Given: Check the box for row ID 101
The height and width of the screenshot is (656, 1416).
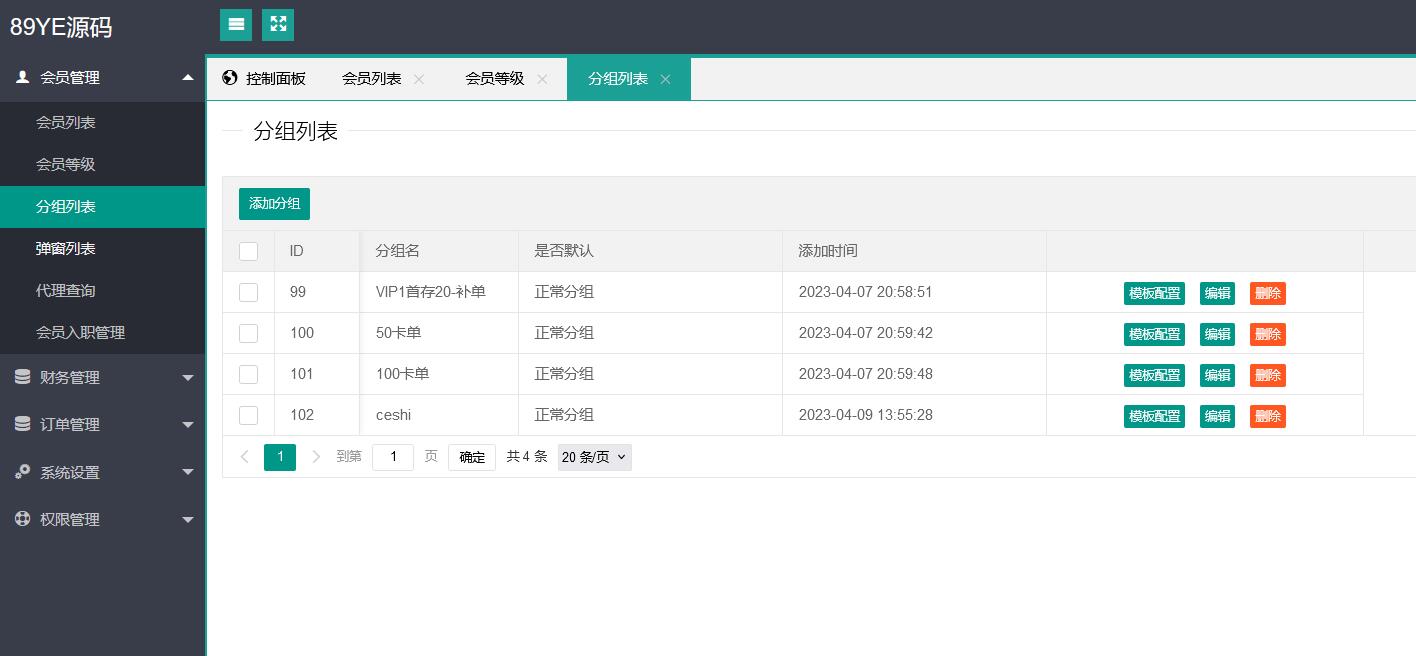Looking at the screenshot, I should pyautogui.click(x=249, y=374).
